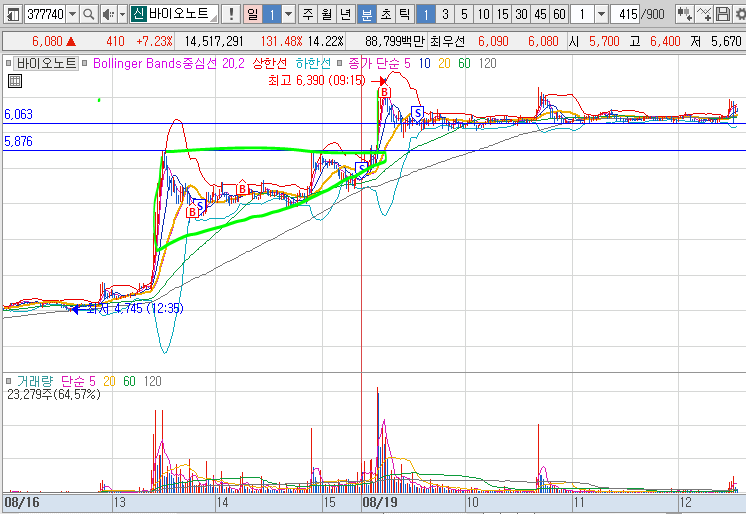Screen dimensions: 746x514
Task: Switch to 60-minute interval
Action: 560,14
